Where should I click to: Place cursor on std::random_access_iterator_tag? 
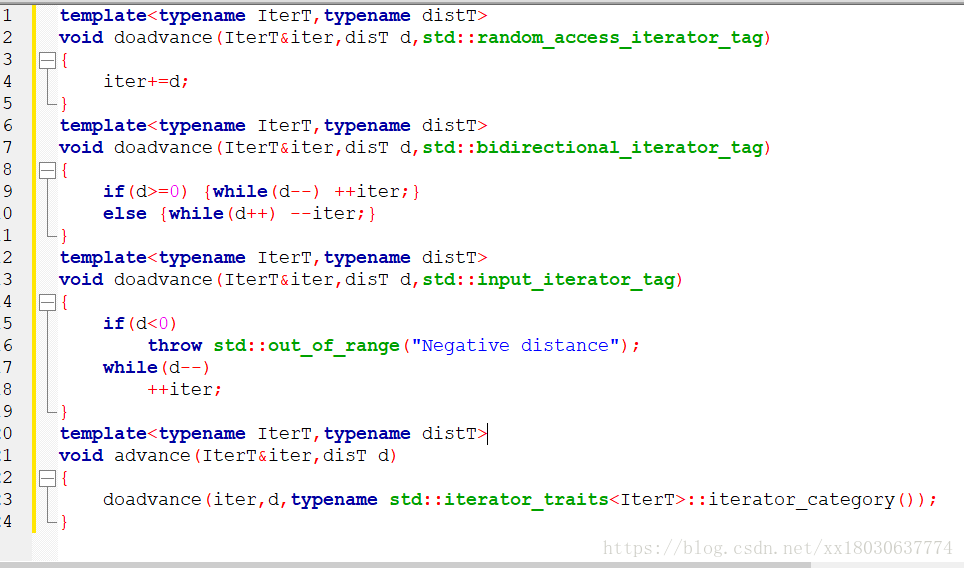(593, 38)
